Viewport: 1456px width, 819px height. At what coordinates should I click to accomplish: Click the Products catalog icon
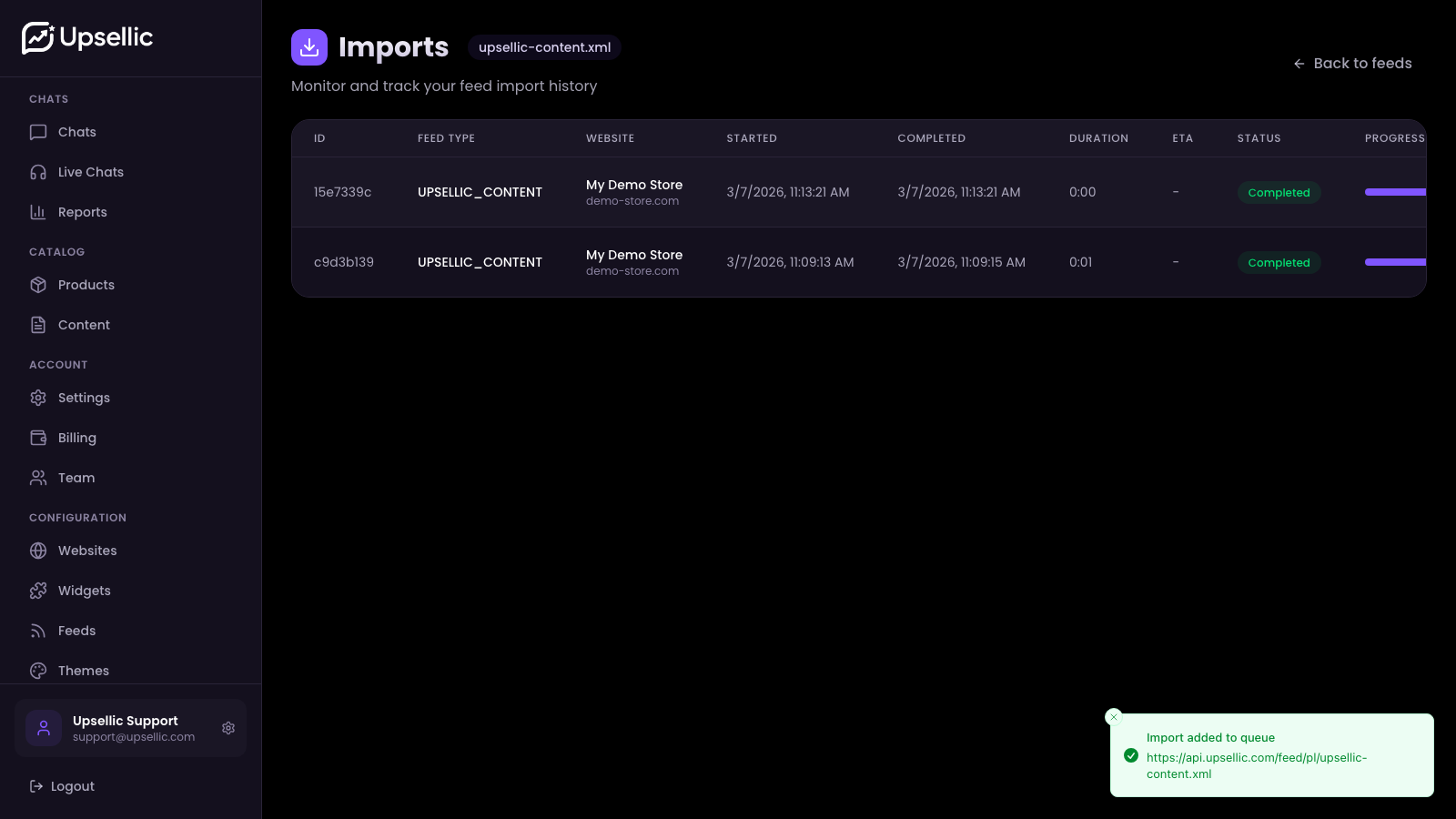[37, 285]
